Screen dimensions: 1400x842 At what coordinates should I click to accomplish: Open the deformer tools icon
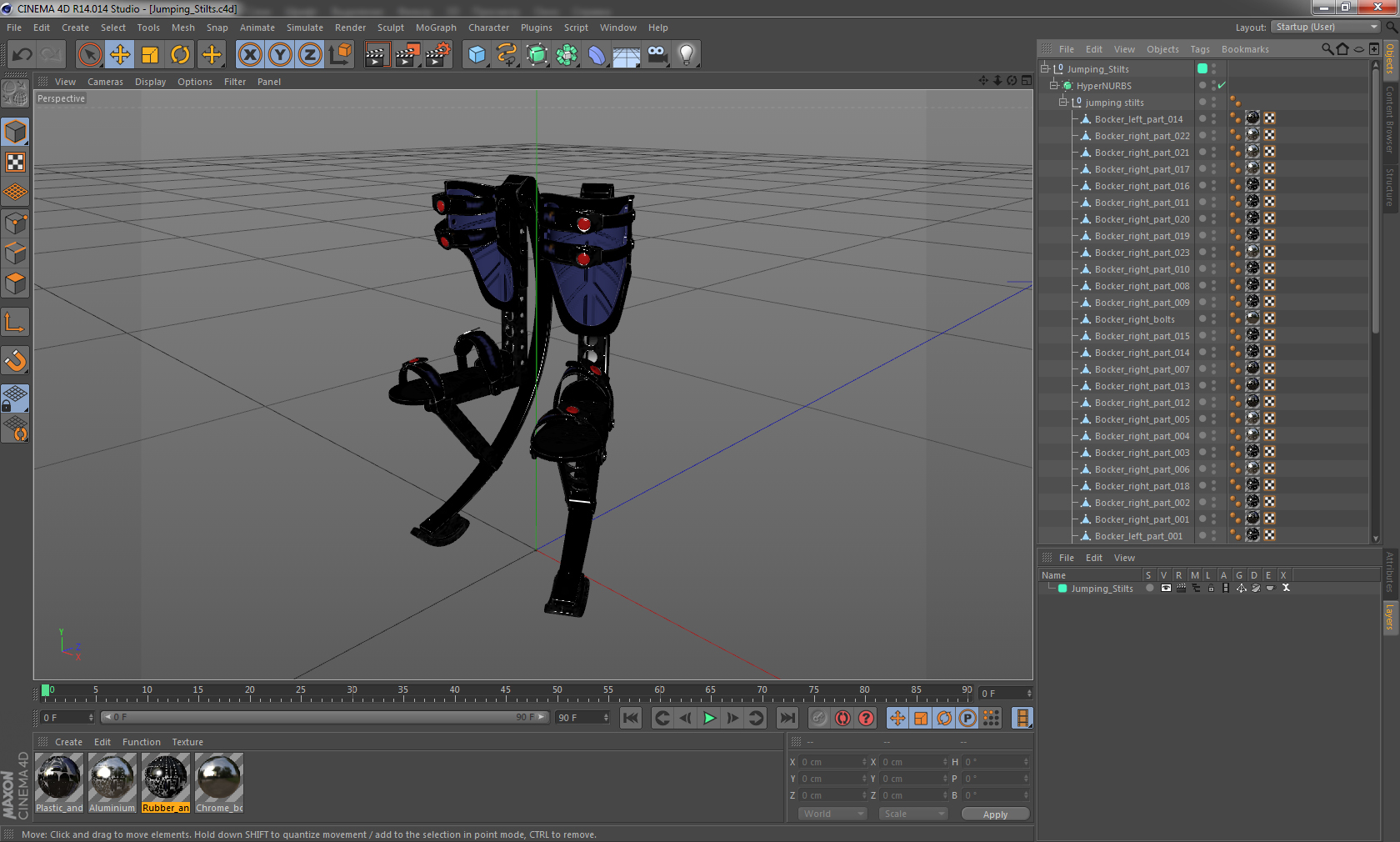tap(597, 55)
